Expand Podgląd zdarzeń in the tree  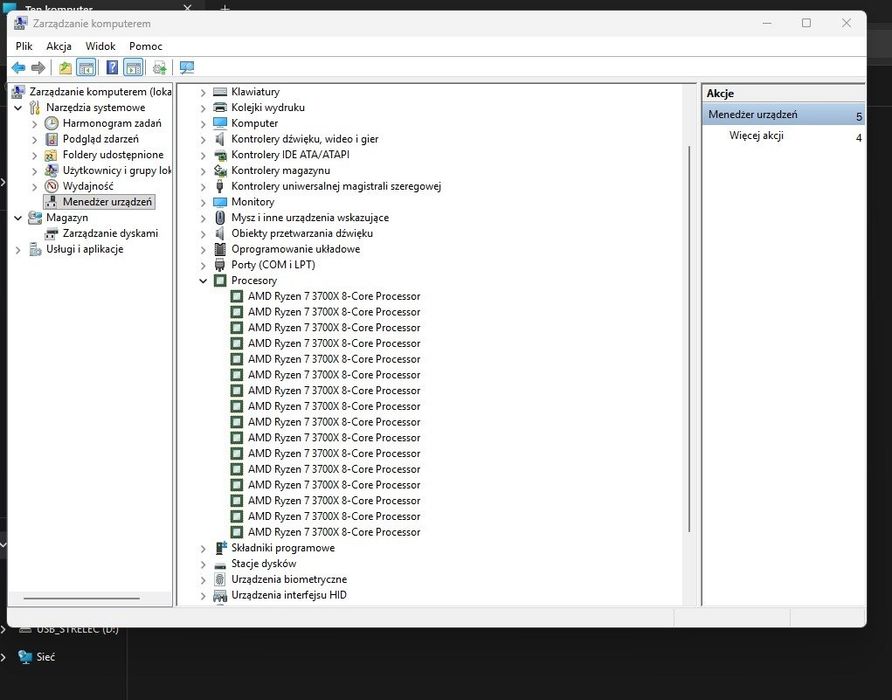click(35, 139)
